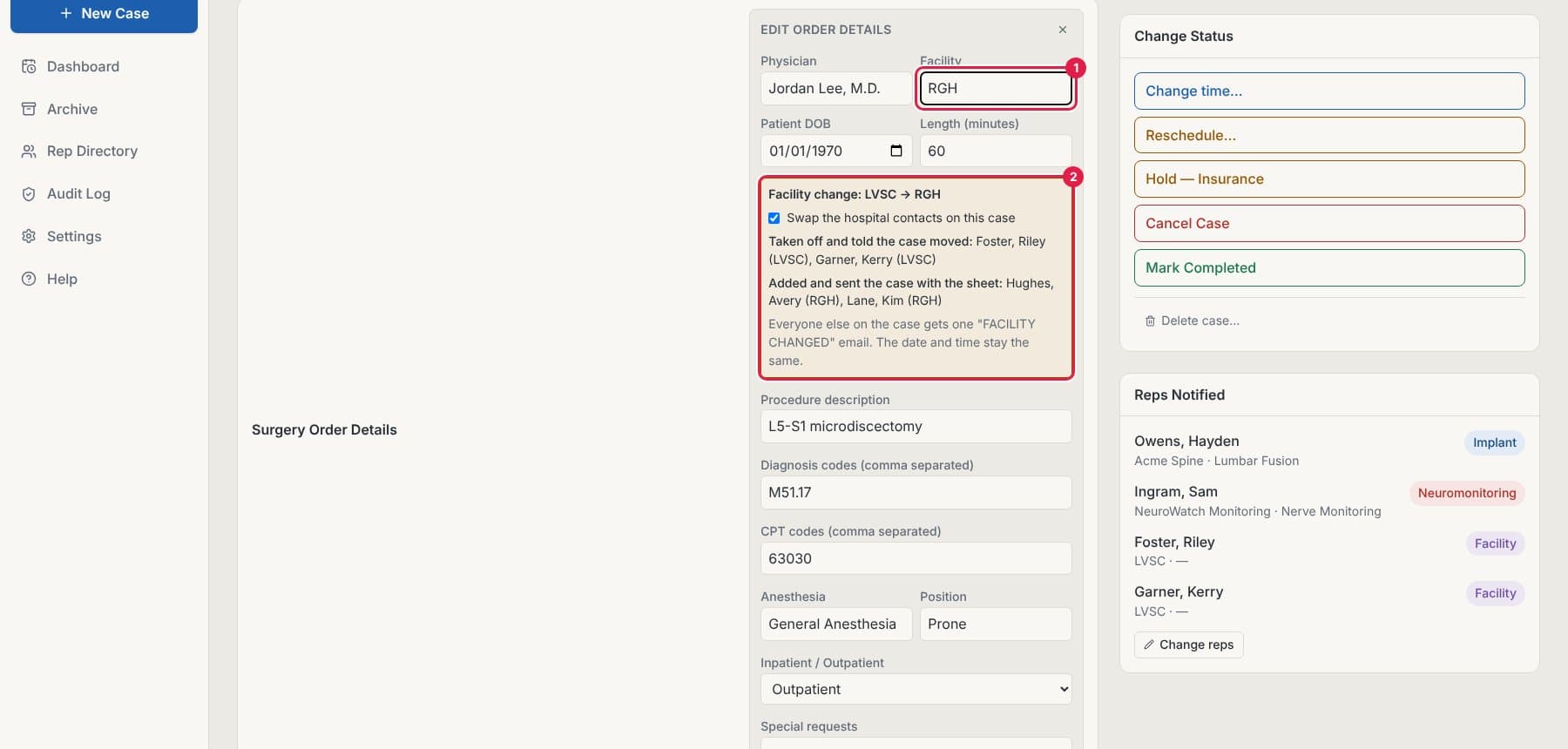Click the Delete case... link
Viewport: 1568px width, 749px height.
[1192, 321]
